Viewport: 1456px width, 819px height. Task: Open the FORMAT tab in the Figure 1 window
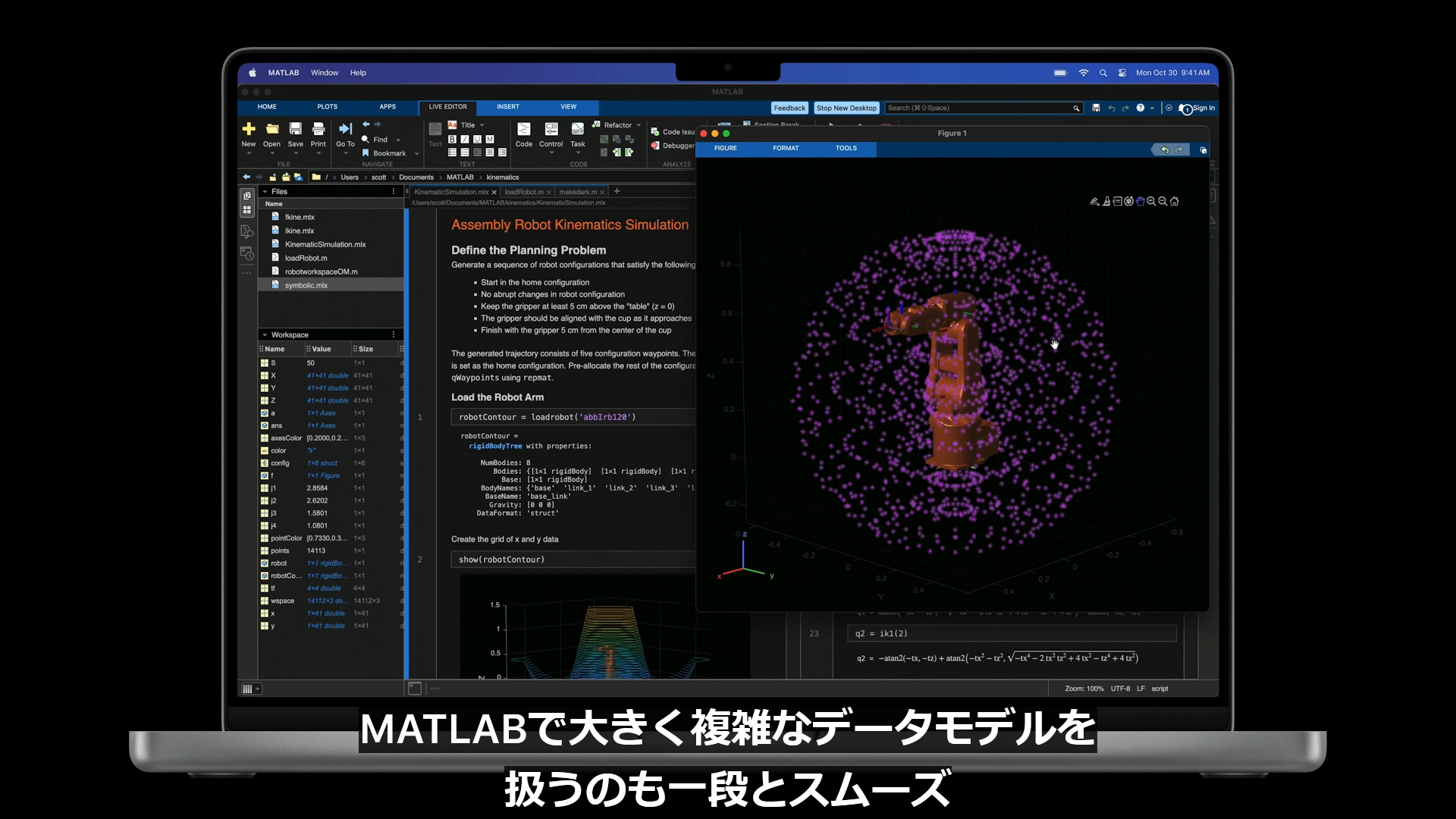[786, 149]
